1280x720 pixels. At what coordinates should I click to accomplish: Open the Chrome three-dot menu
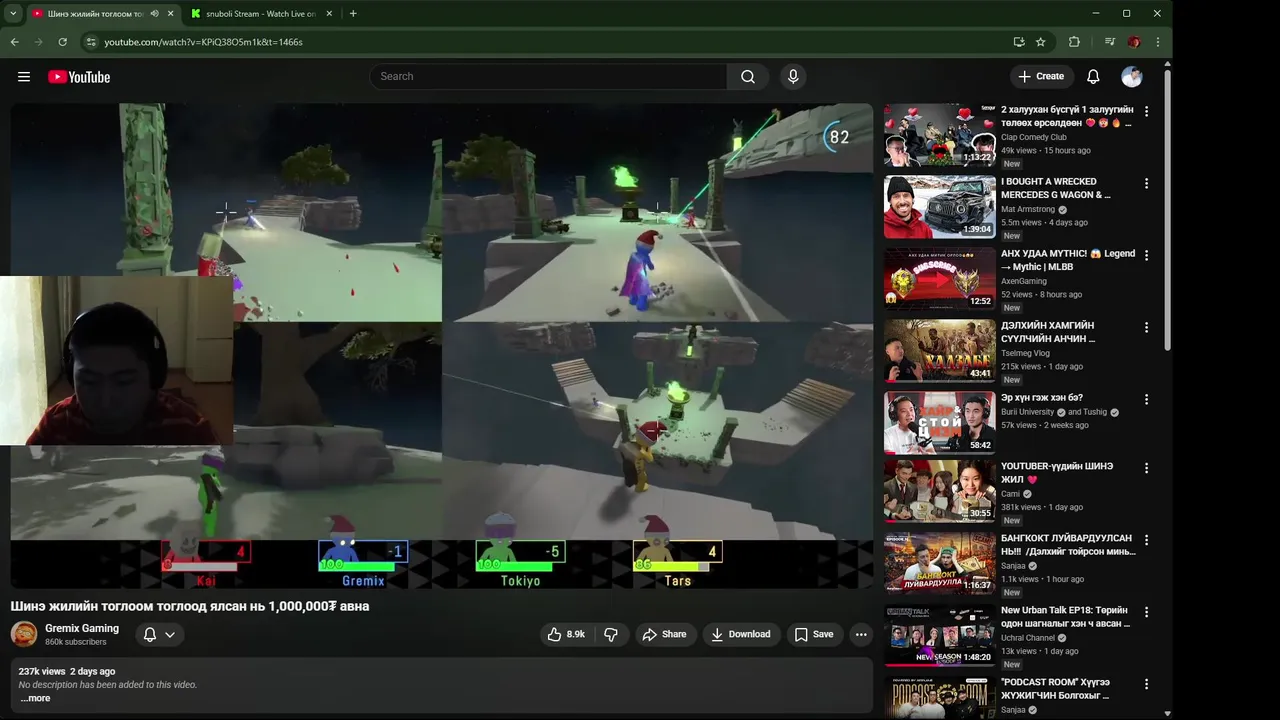[1157, 42]
